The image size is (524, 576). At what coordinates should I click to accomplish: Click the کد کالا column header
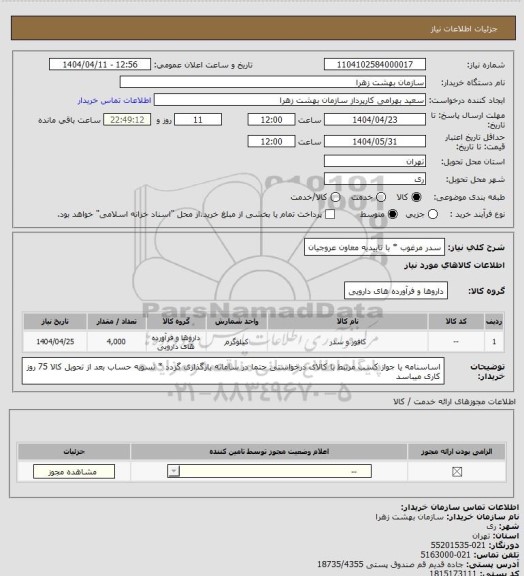[456, 321]
